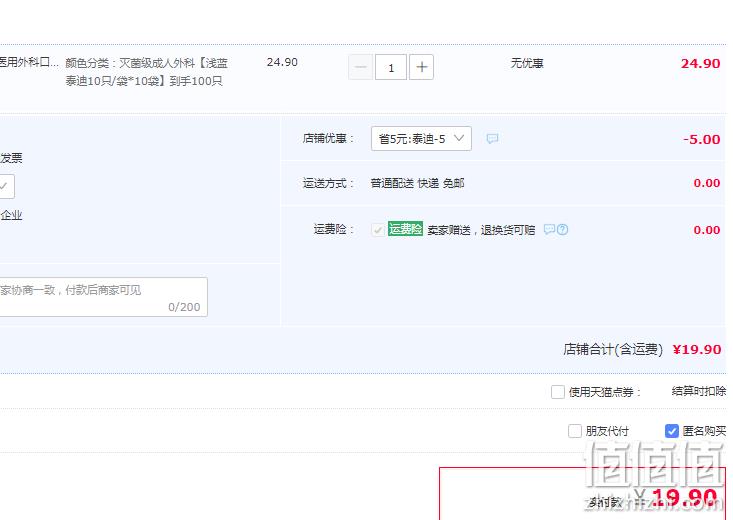The image size is (733, 520).
Task: Click the message icon beside the 店铺优惠 dropdown
Action: pyautogui.click(x=492, y=138)
